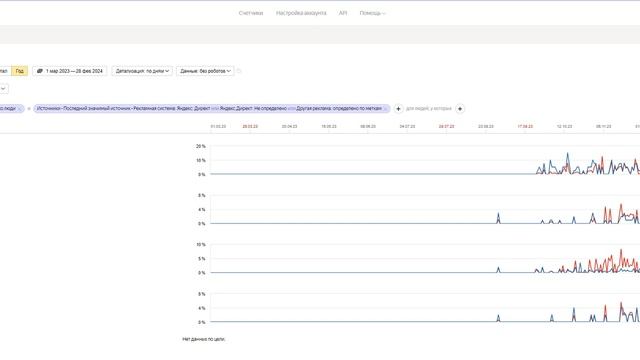Open the small chevron dropdown below period buttons
Image resolution: width=640 pixels, height=360 pixels.
coord(3,89)
